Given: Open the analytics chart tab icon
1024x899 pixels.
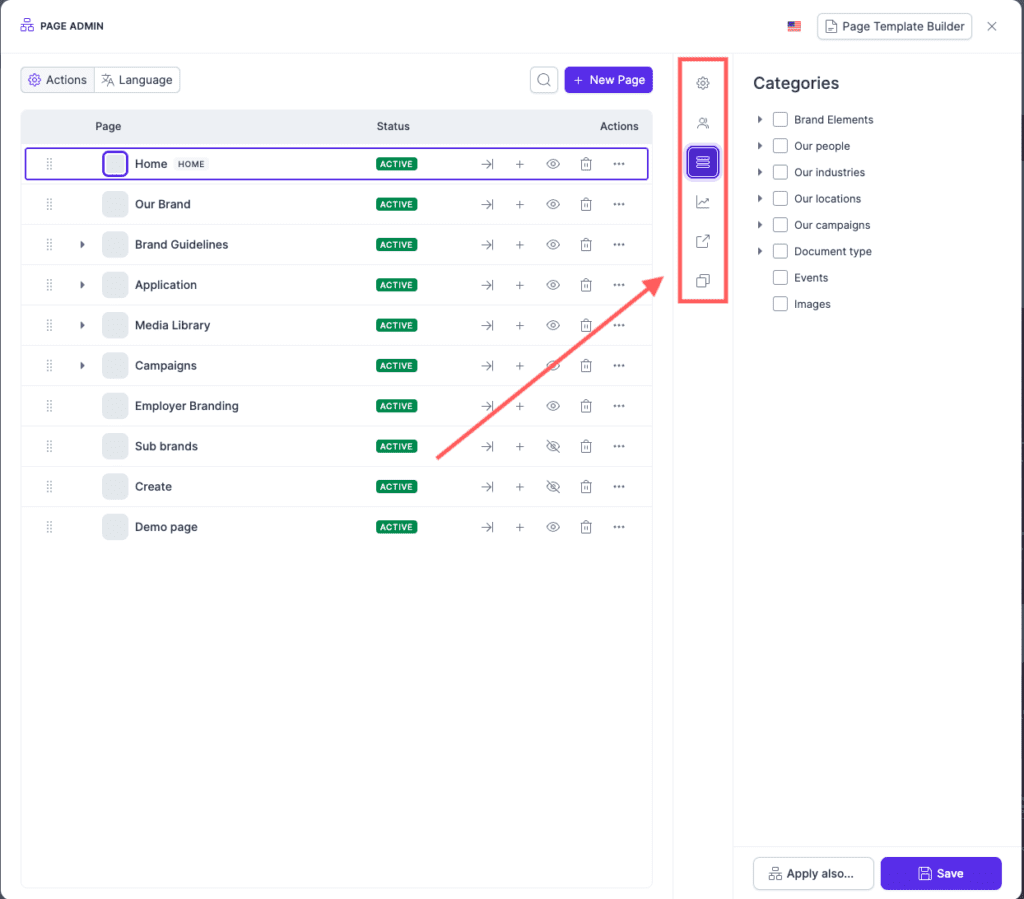Looking at the screenshot, I should [703, 202].
